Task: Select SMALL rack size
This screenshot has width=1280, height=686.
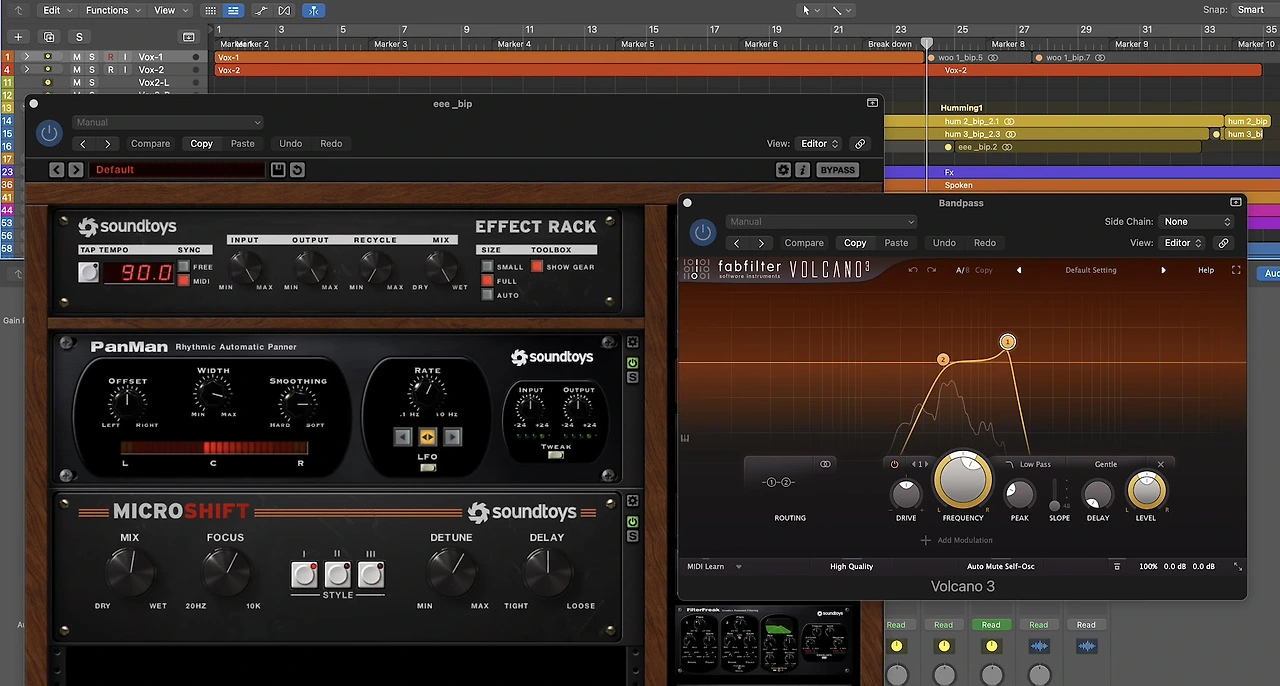Action: [x=487, y=267]
